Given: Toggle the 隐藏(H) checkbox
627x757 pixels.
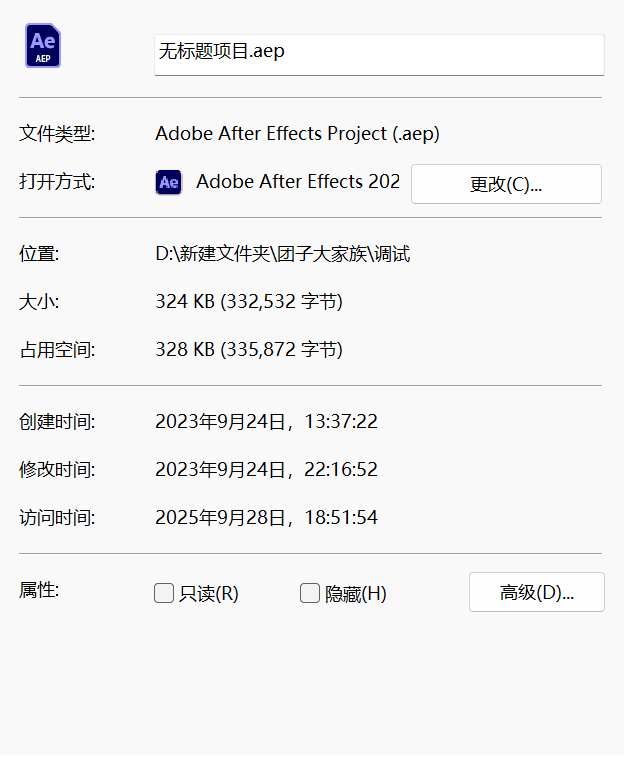Looking at the screenshot, I should click(310, 594).
